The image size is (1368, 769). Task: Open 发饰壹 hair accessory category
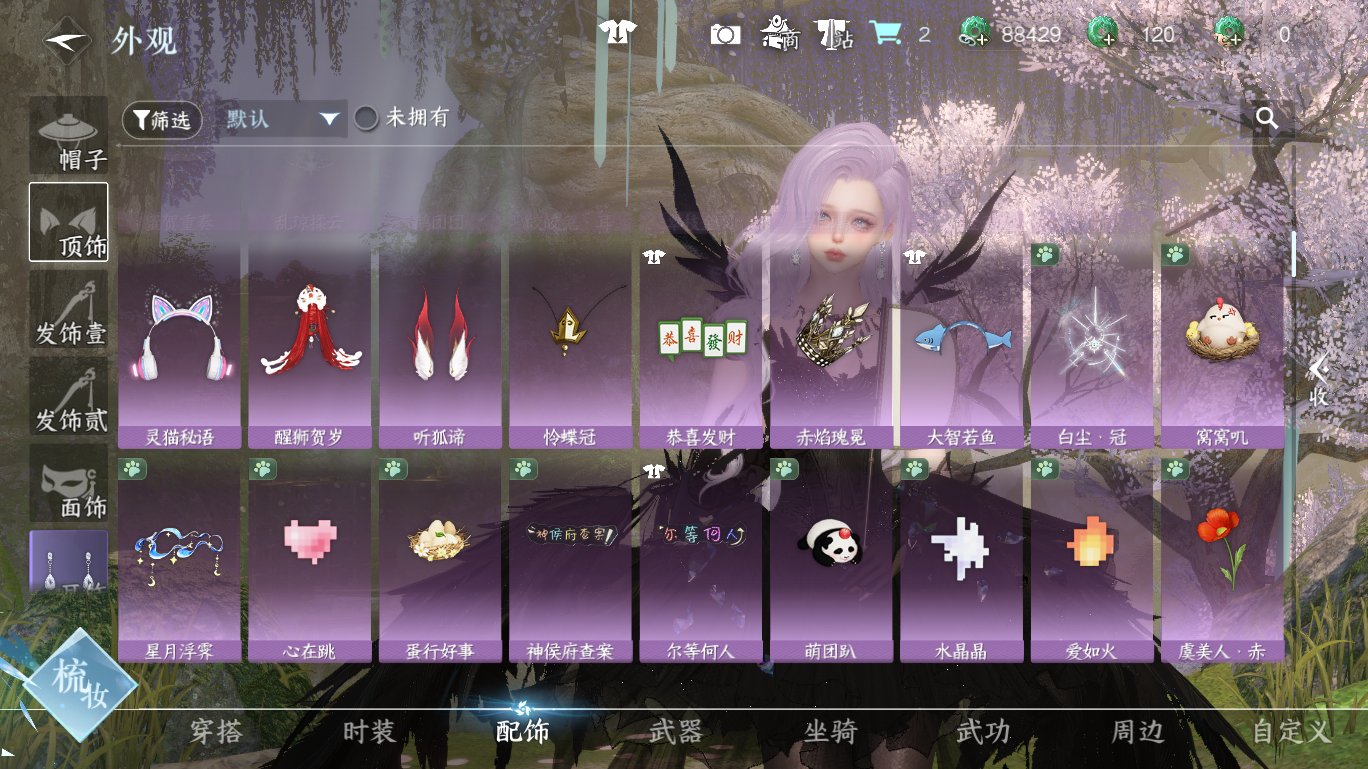coord(68,310)
